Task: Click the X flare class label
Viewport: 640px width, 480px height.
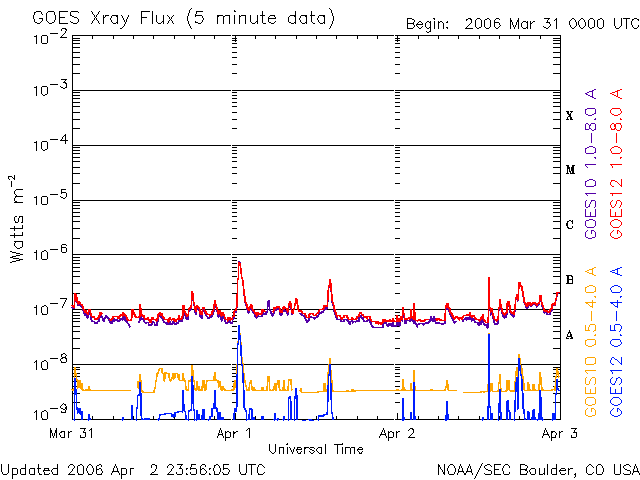Action: (570, 116)
